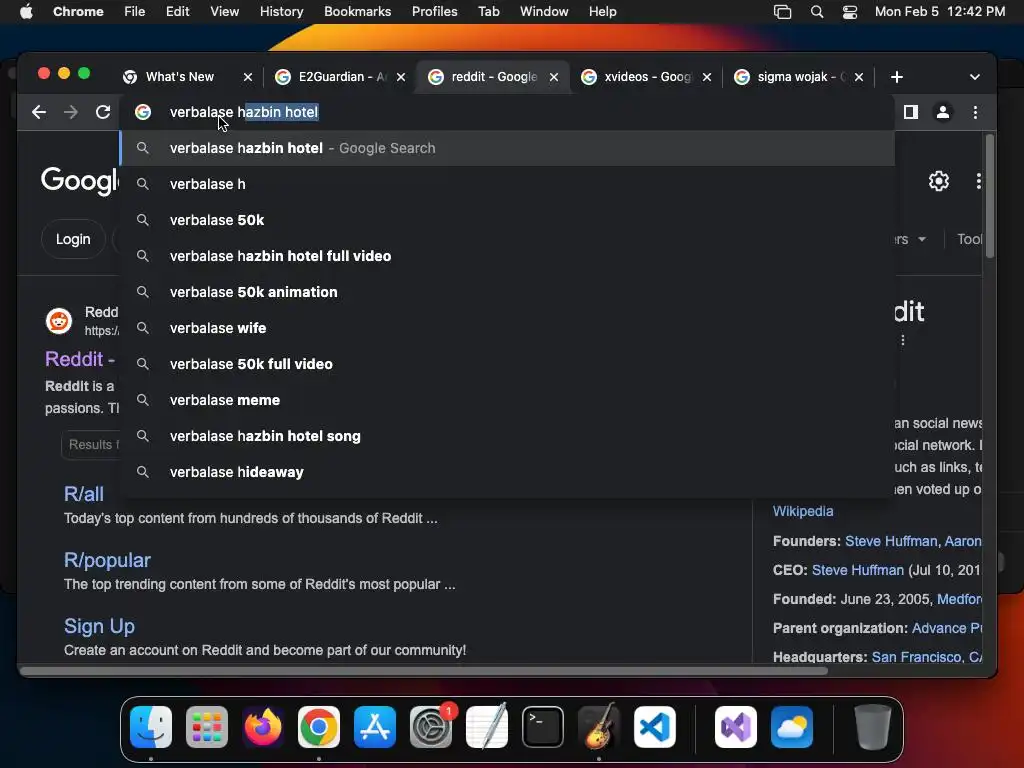This screenshot has height=768, width=1024.
Task: Open the Tab menu in menu bar
Action: click(x=488, y=12)
